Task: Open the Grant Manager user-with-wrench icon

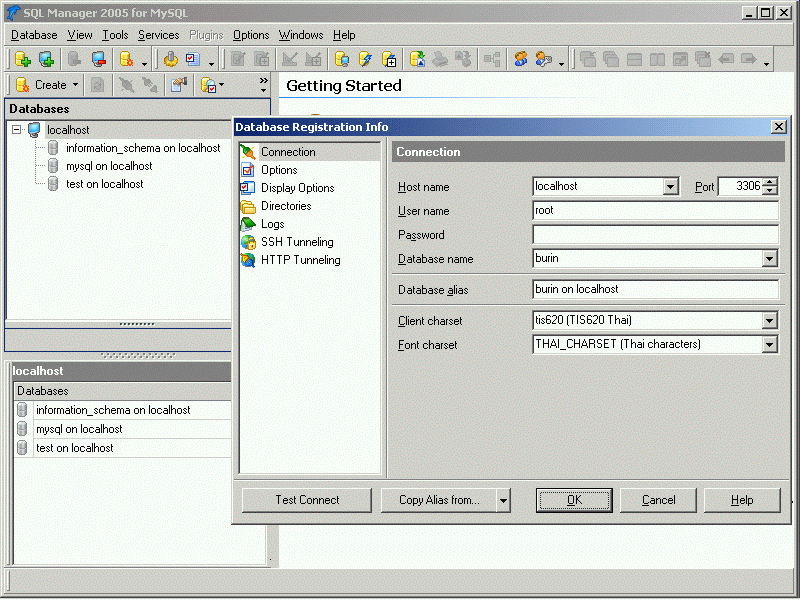Action: (544, 59)
